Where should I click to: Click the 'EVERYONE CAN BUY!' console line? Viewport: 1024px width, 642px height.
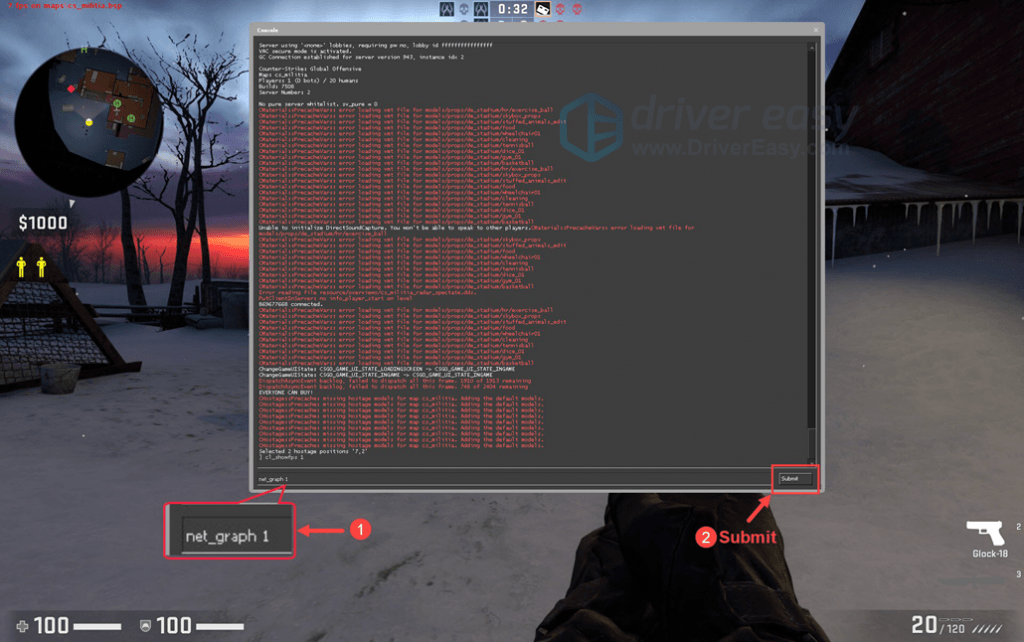[285, 393]
